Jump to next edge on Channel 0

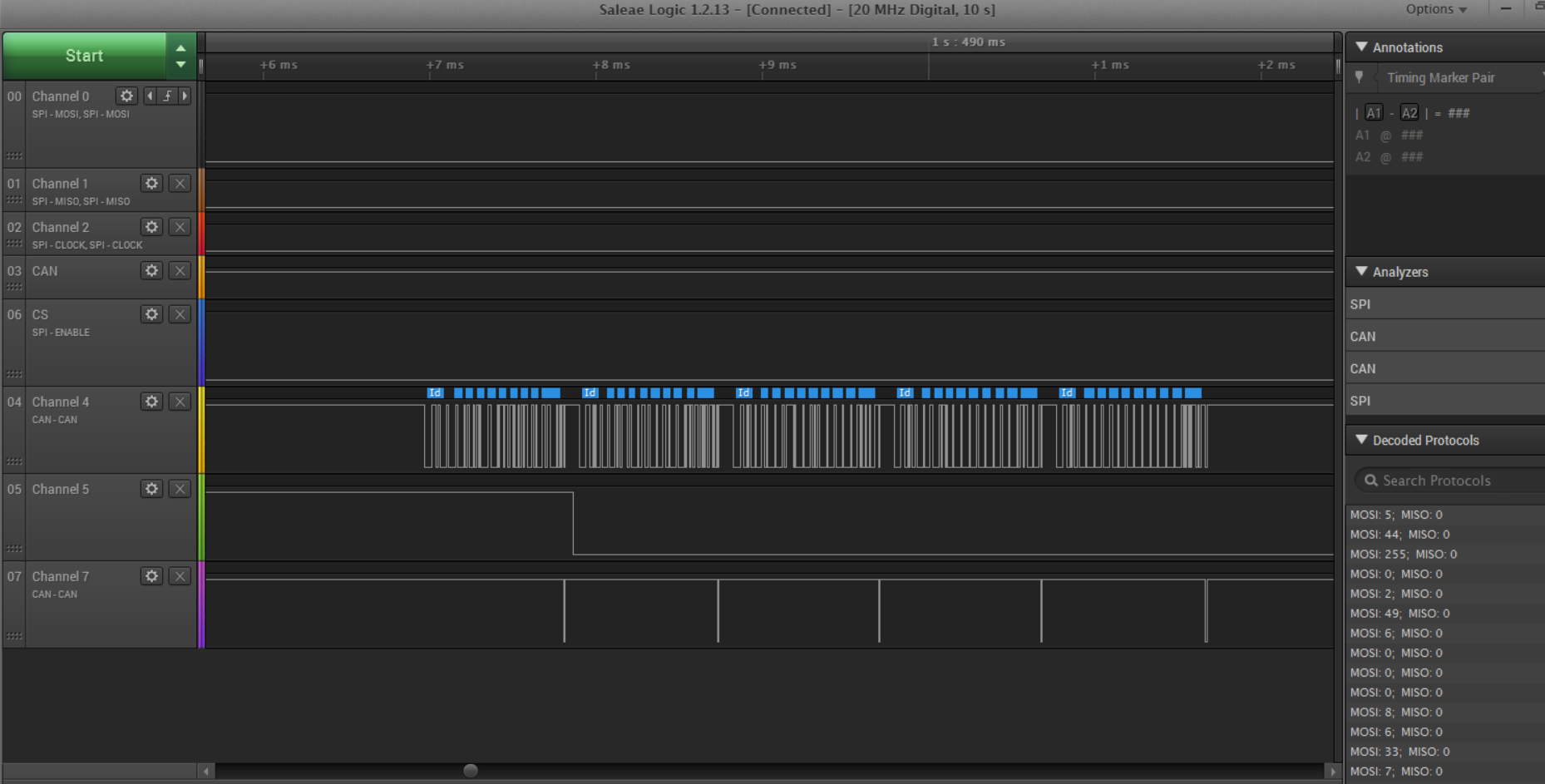pos(185,96)
